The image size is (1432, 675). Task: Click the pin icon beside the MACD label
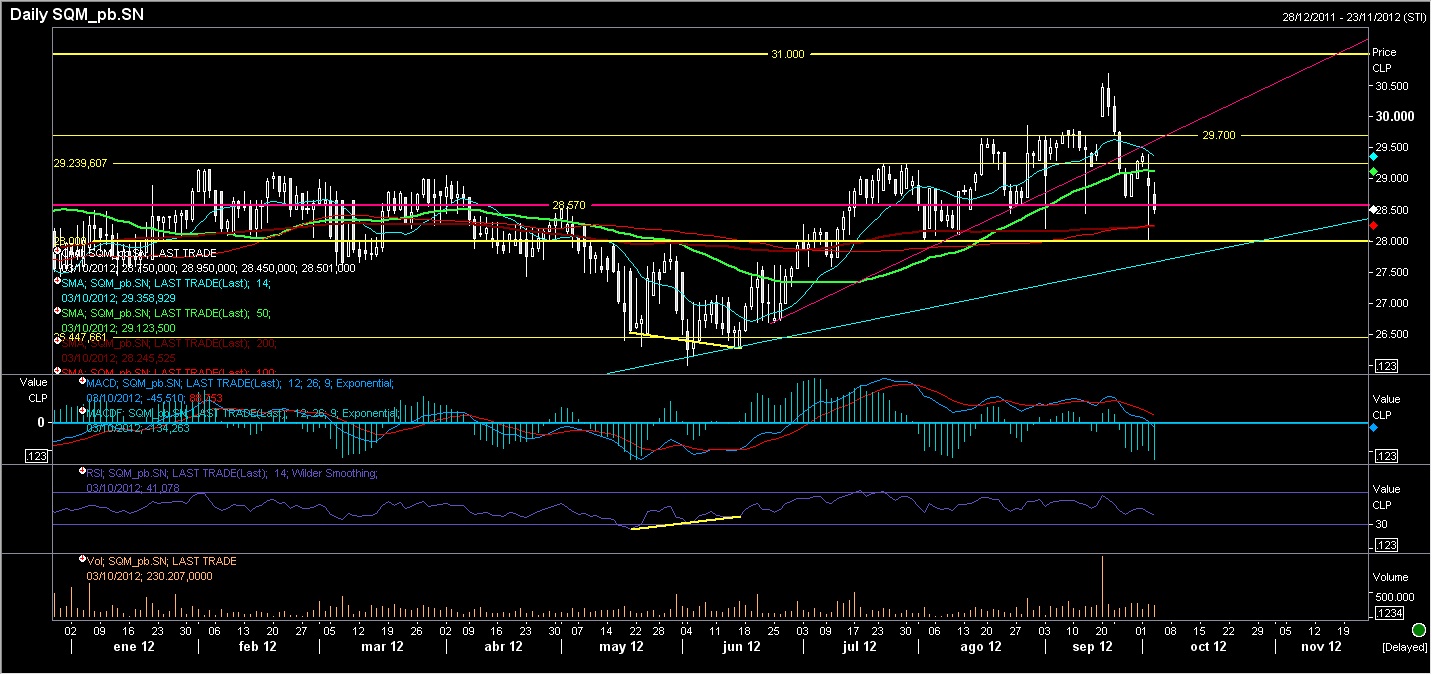pyautogui.click(x=82, y=382)
